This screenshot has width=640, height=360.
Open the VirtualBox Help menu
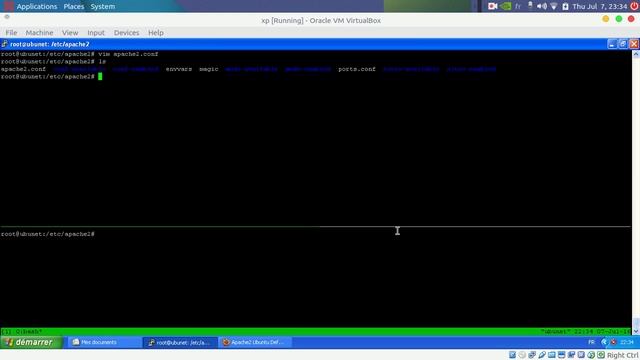coord(156,33)
